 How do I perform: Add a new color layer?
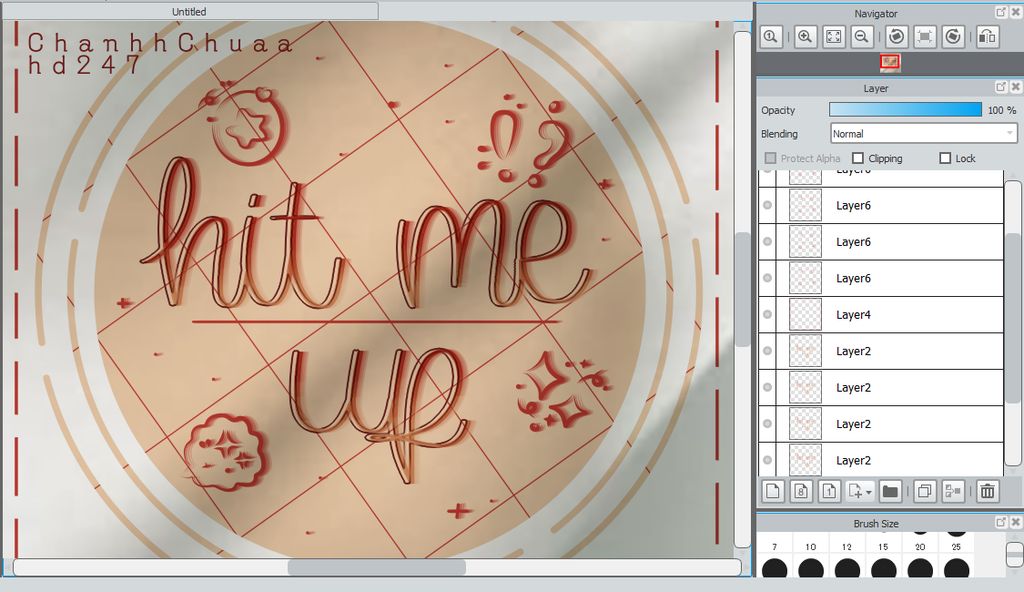[773, 491]
